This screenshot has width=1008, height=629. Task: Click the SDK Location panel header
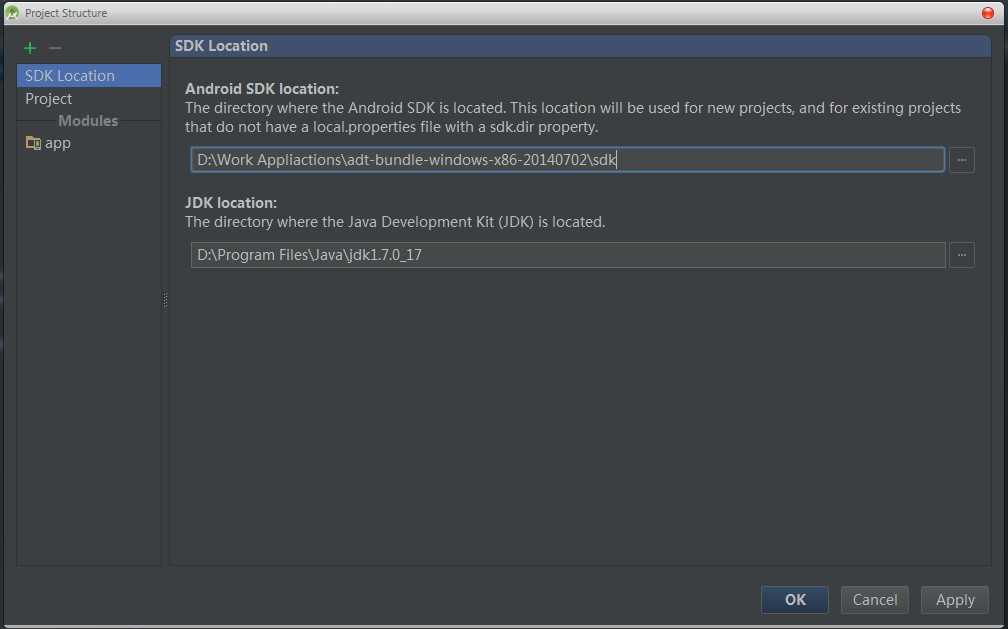(221, 46)
